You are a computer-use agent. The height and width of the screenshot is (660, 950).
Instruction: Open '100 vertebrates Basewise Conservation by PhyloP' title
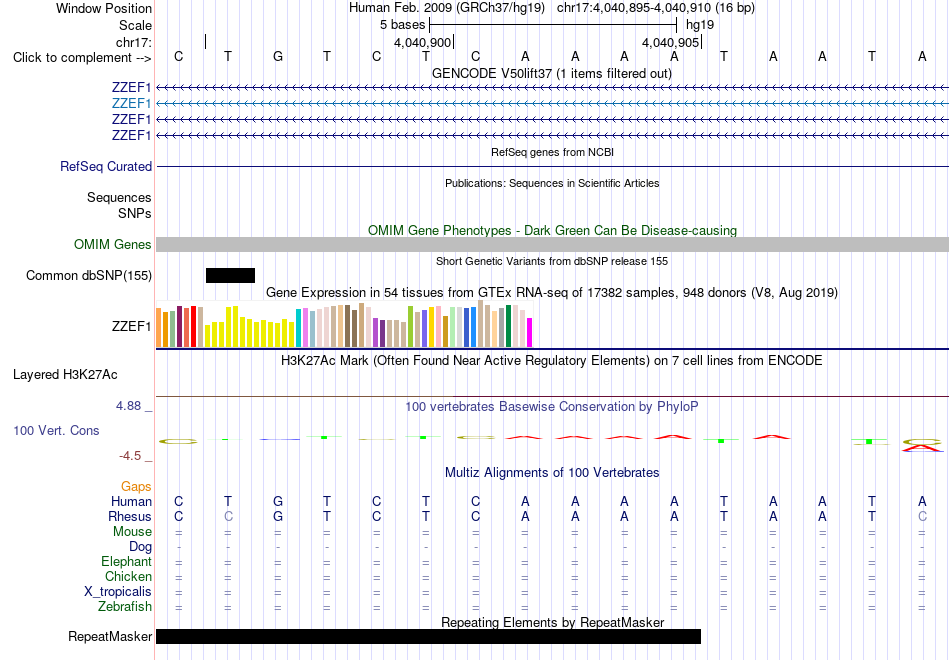[552, 407]
